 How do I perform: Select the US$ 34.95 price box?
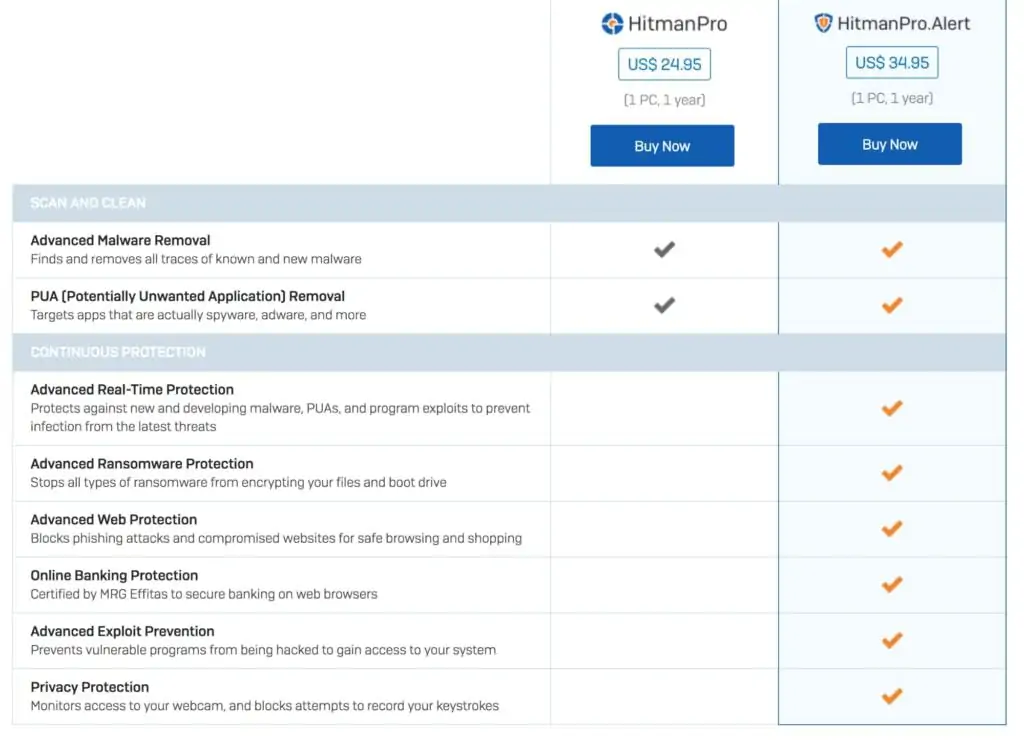coord(892,63)
